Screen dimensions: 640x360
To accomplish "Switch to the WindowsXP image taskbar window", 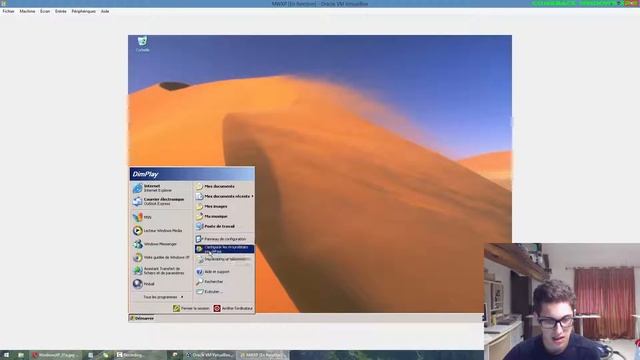I will [x=56, y=355].
